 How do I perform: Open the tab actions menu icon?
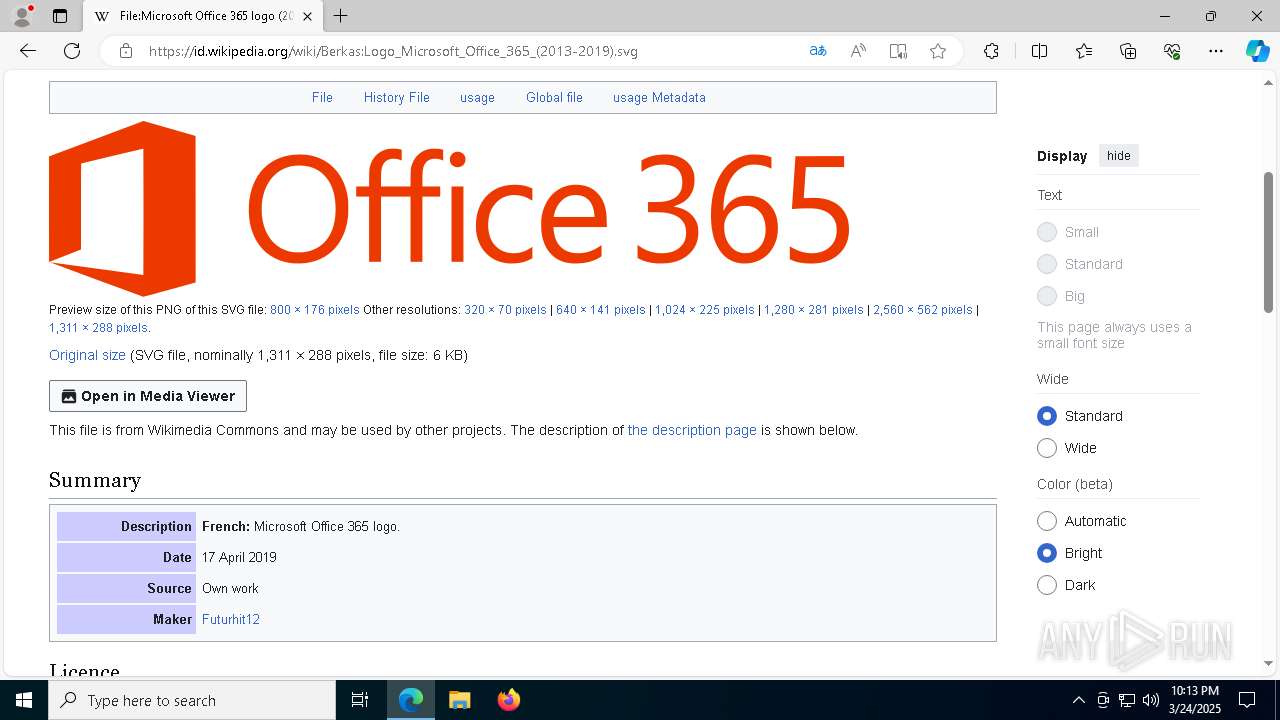(60, 16)
